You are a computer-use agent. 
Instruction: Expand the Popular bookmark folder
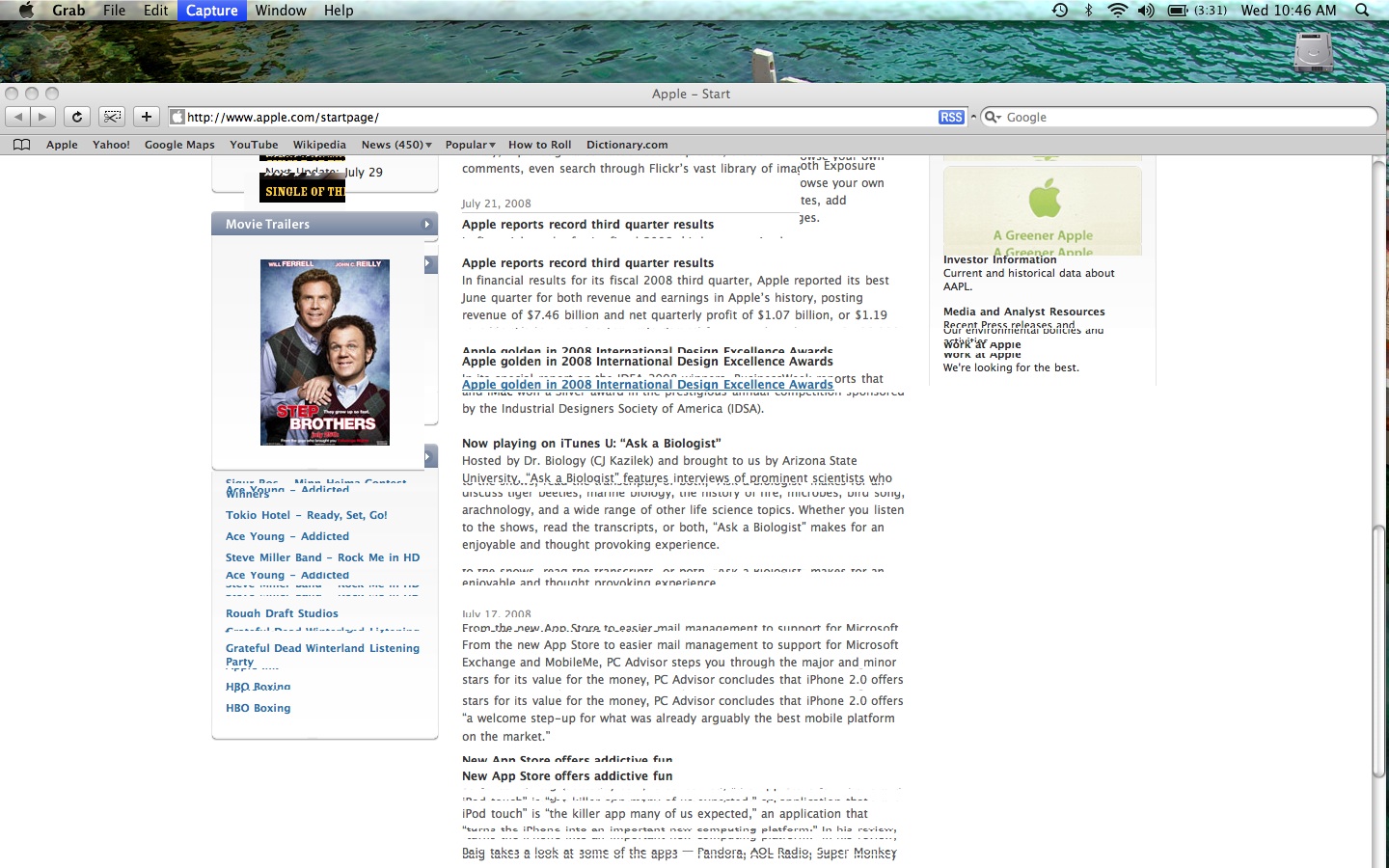click(x=470, y=145)
